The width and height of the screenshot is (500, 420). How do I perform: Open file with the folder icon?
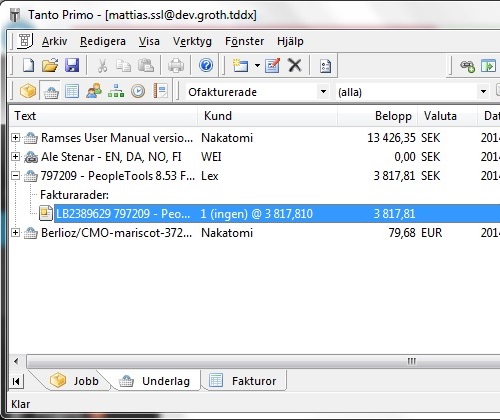50,65
